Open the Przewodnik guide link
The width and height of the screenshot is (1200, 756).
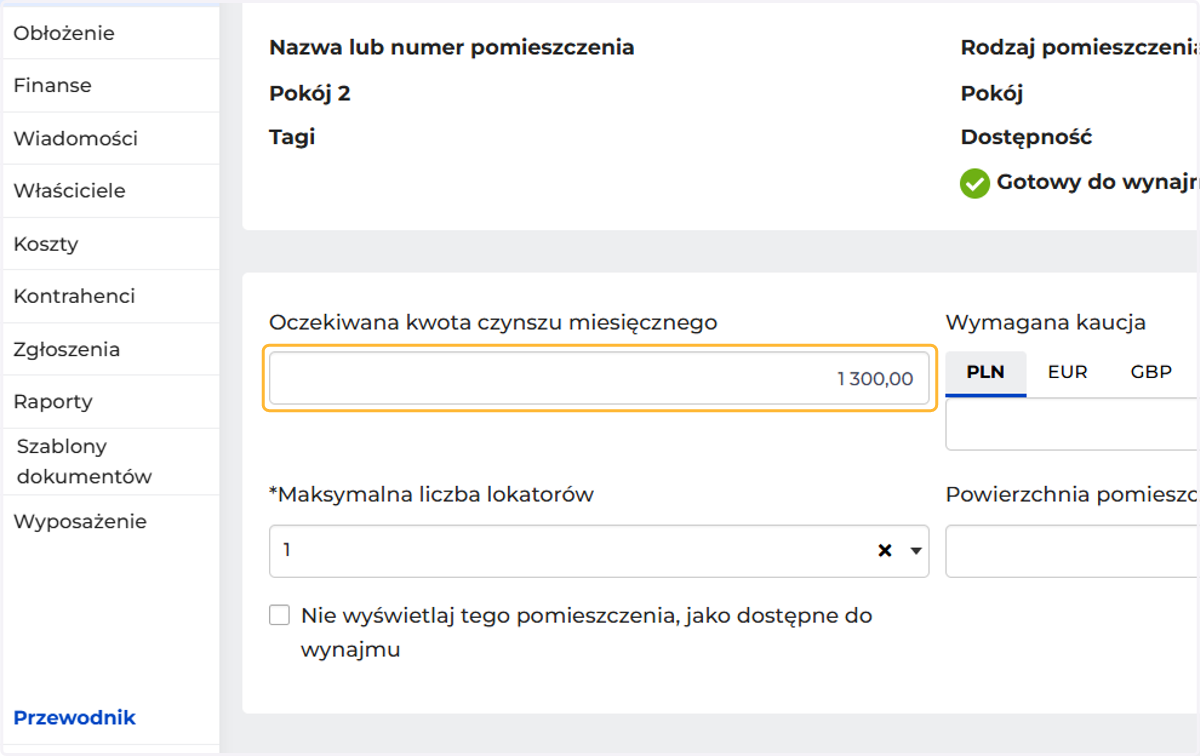[x=74, y=718]
